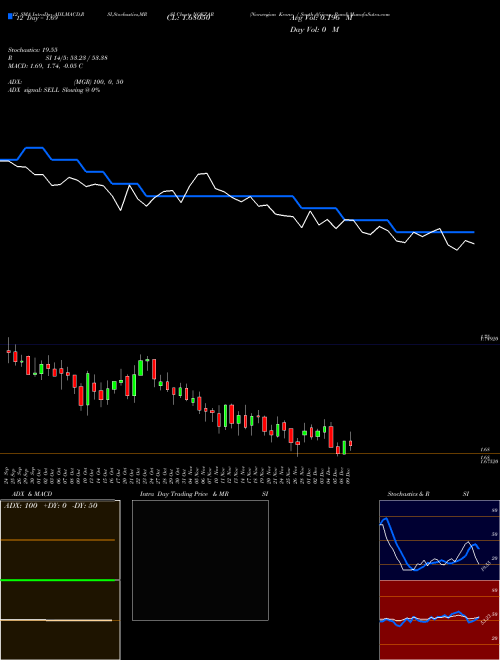Click the blue 12 Day SMA legend square
Image resolution: width=500 pixels, height=660 pixels.
click(10, 16)
